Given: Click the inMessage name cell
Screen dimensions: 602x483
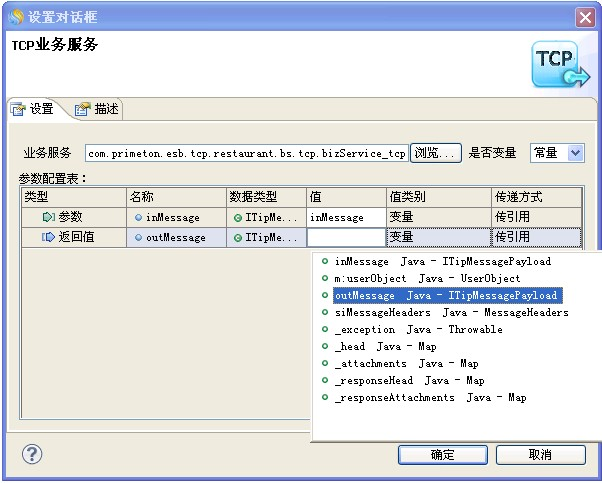Looking at the screenshot, I should pos(172,217).
